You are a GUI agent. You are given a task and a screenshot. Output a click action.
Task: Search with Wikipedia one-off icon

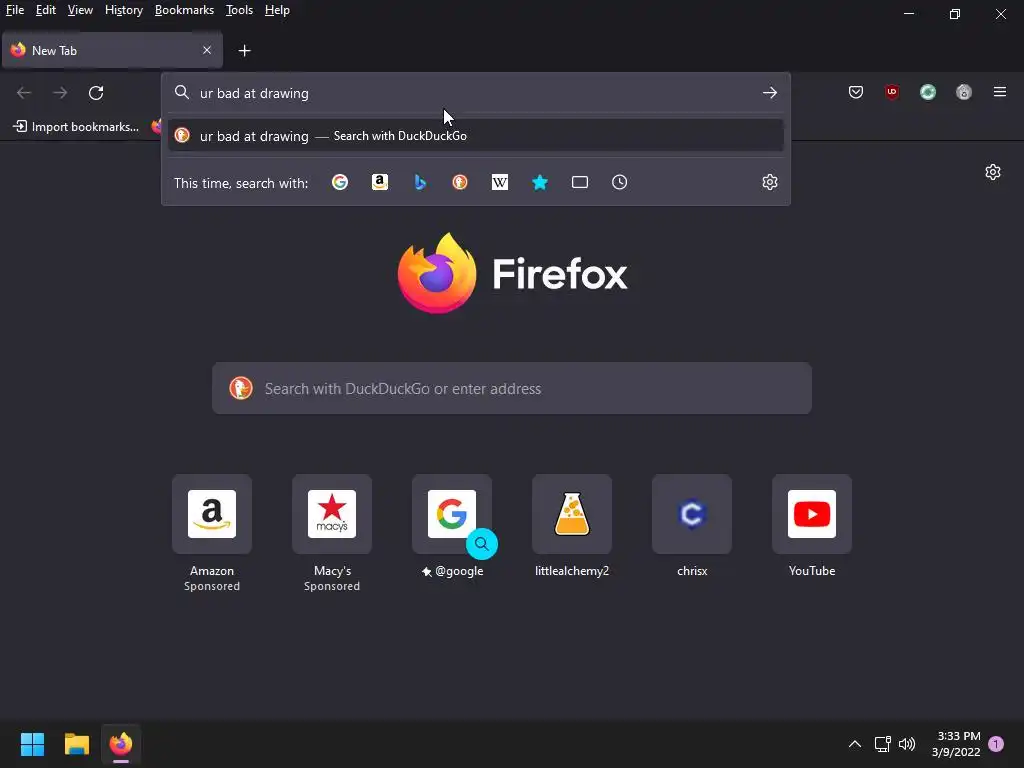(x=500, y=182)
